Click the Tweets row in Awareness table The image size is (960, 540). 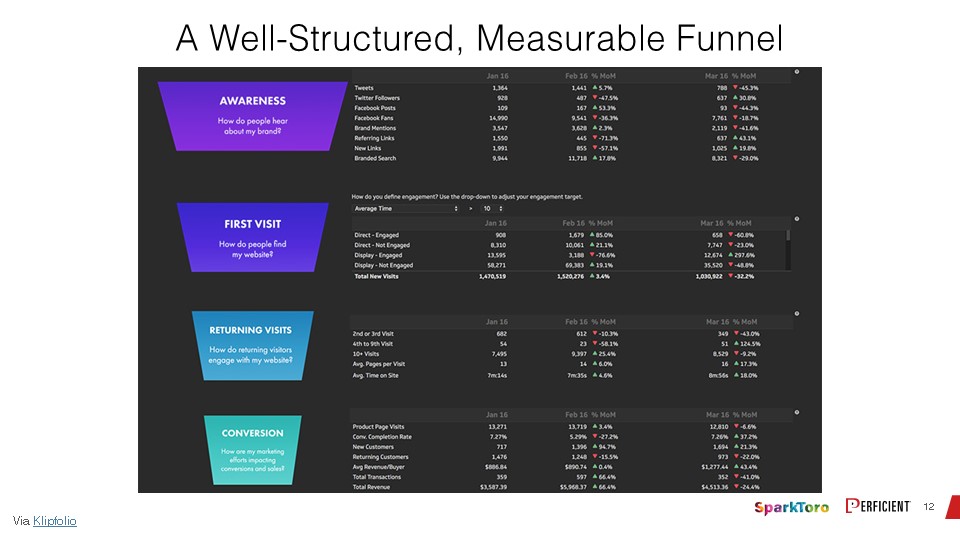tap(571, 88)
